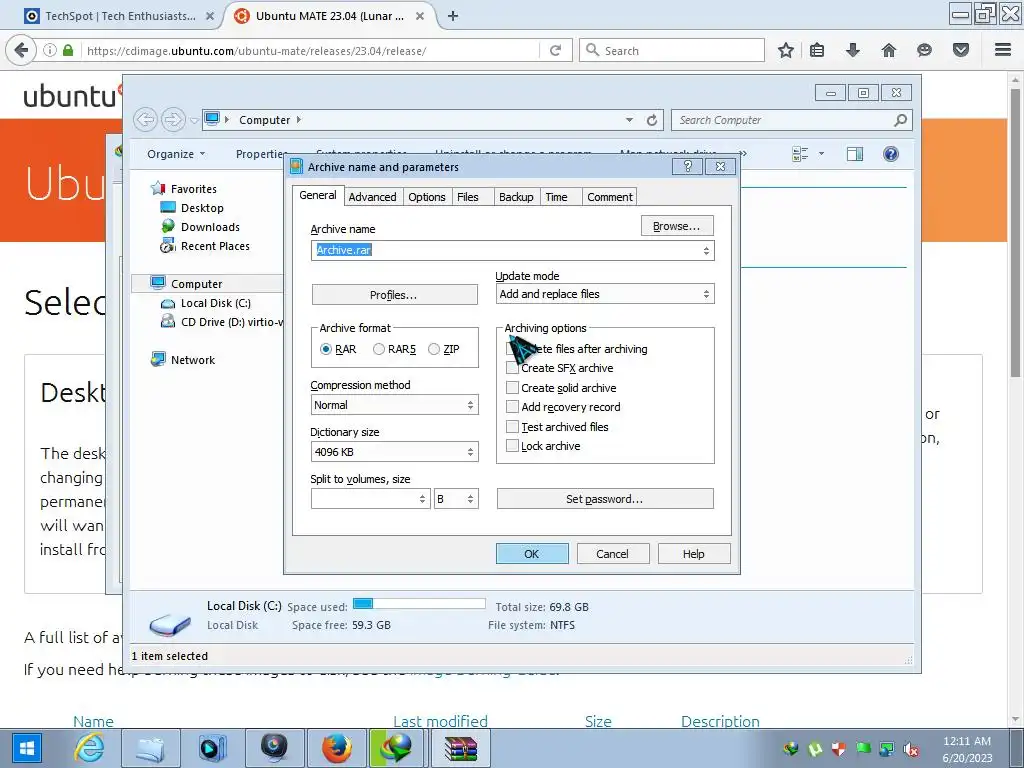The width and height of the screenshot is (1024, 768).
Task: Confirm dialog with OK
Action: point(532,554)
